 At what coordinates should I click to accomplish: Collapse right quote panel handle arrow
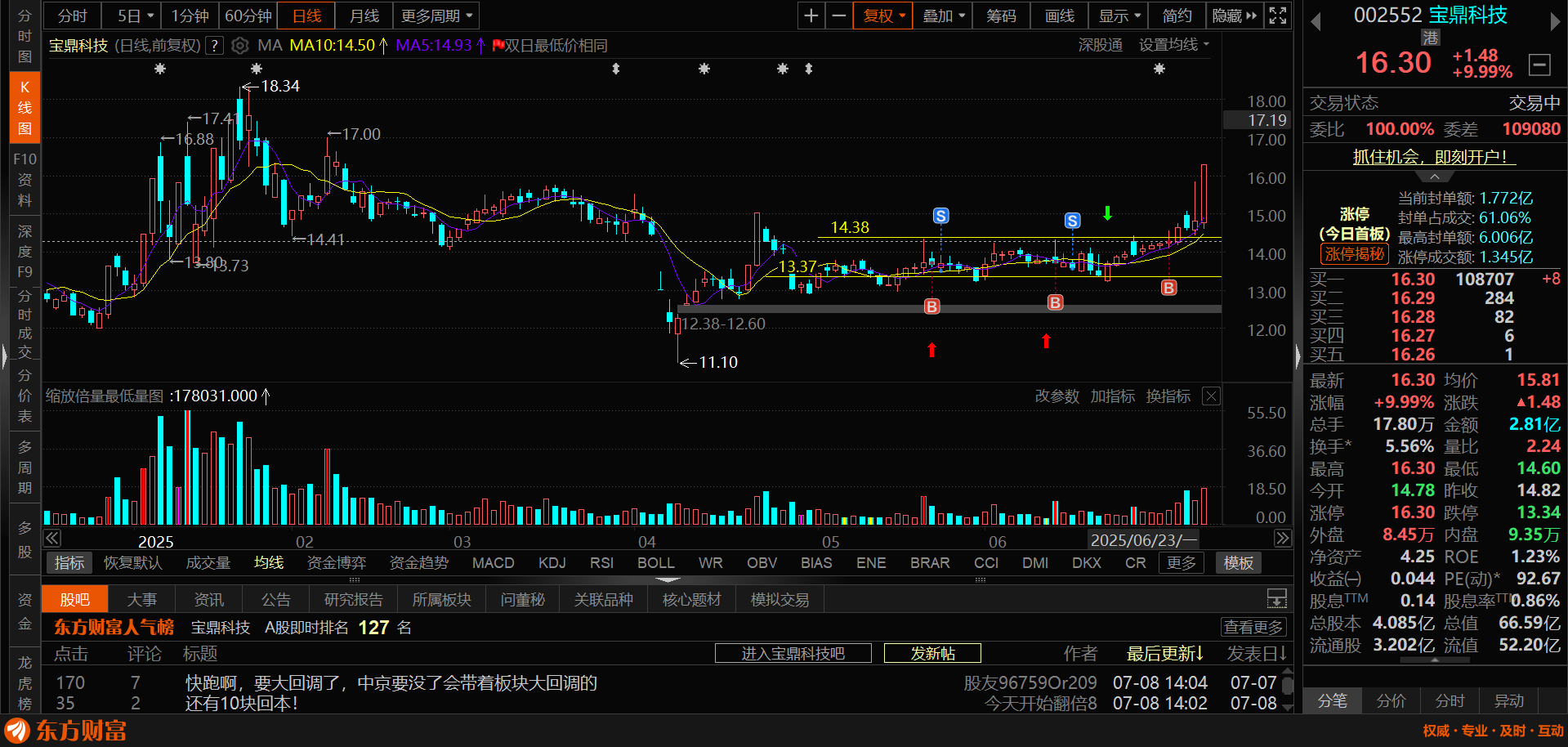pos(1298,356)
